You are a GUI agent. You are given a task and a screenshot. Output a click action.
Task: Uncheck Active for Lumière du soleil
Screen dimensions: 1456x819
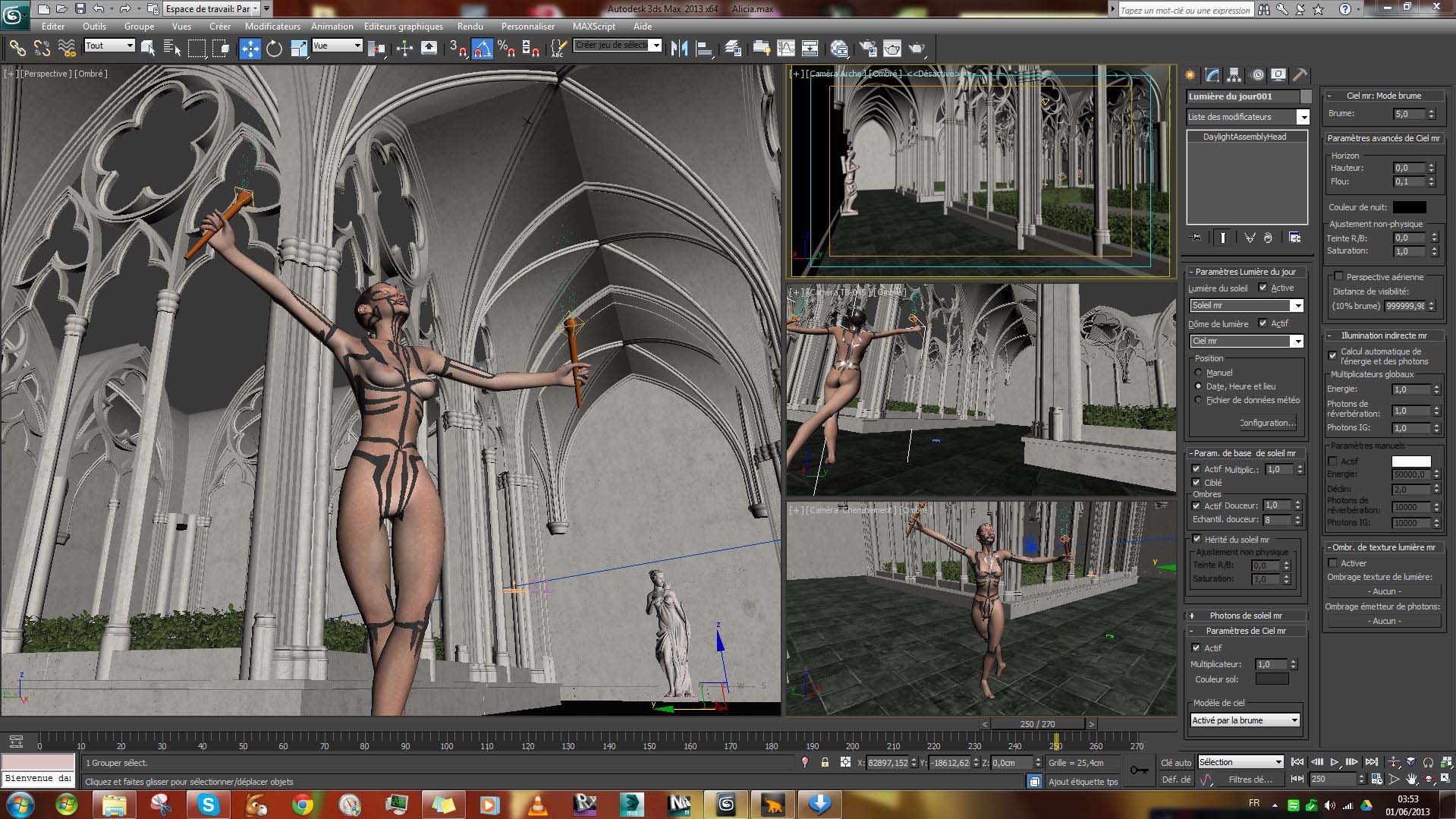(x=1263, y=288)
